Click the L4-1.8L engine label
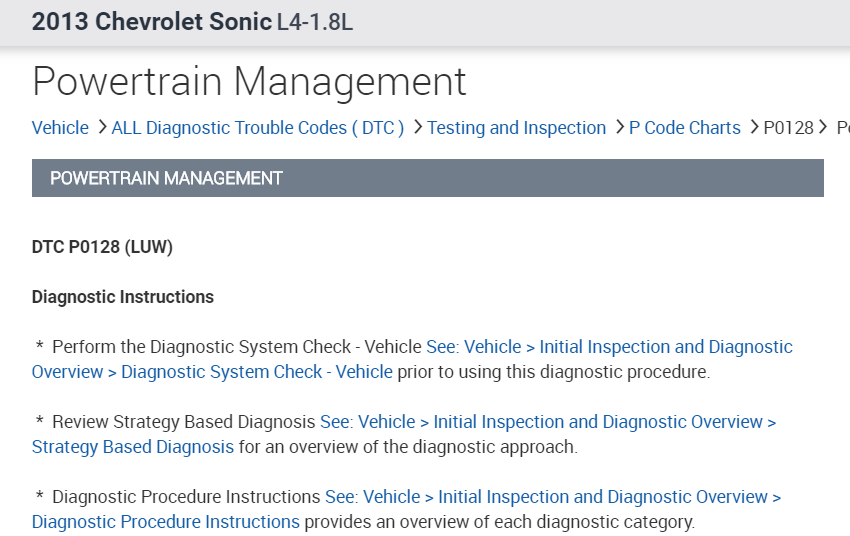The image size is (850, 536). [315, 22]
